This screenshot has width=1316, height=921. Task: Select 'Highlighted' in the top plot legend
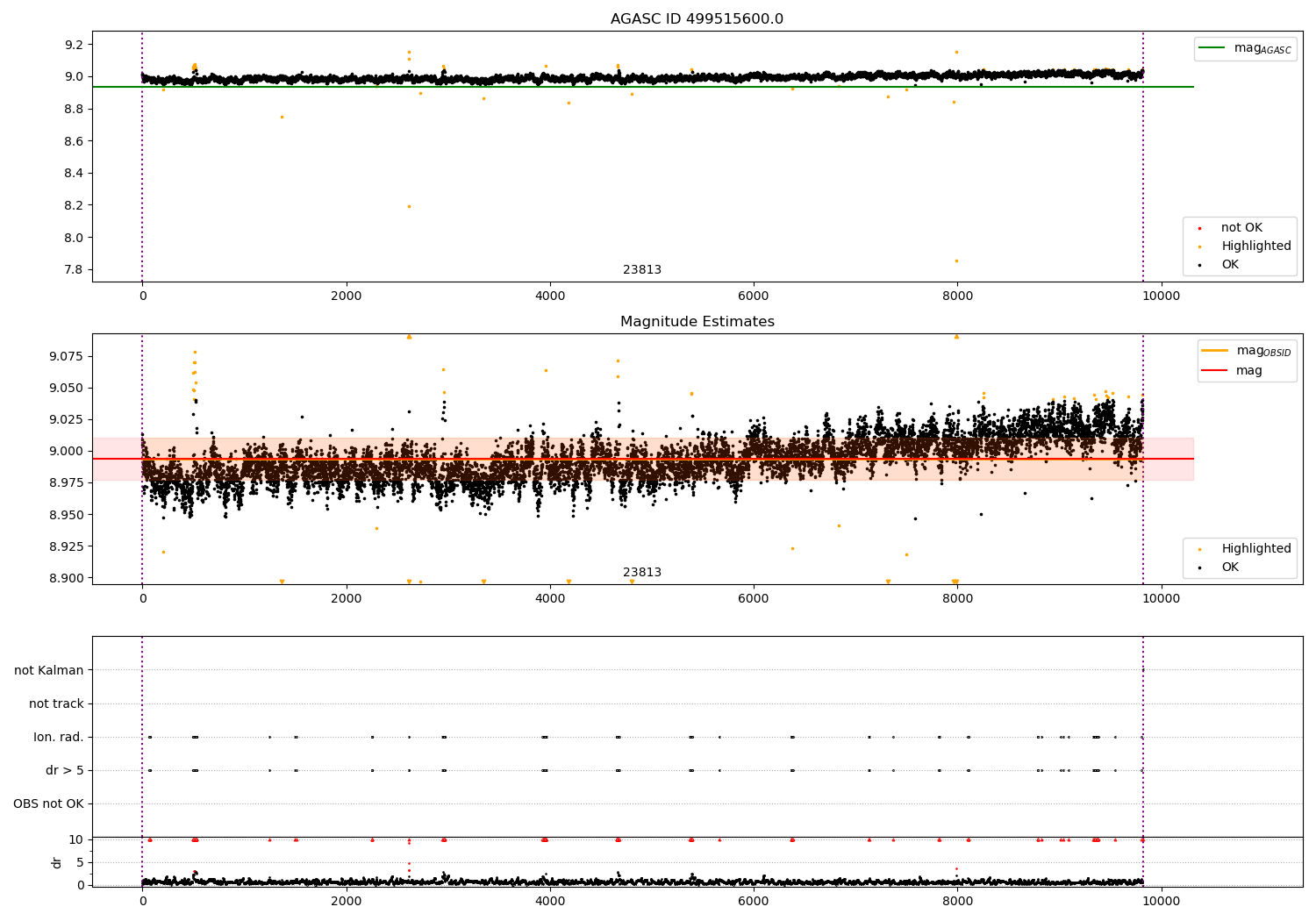(1256, 246)
